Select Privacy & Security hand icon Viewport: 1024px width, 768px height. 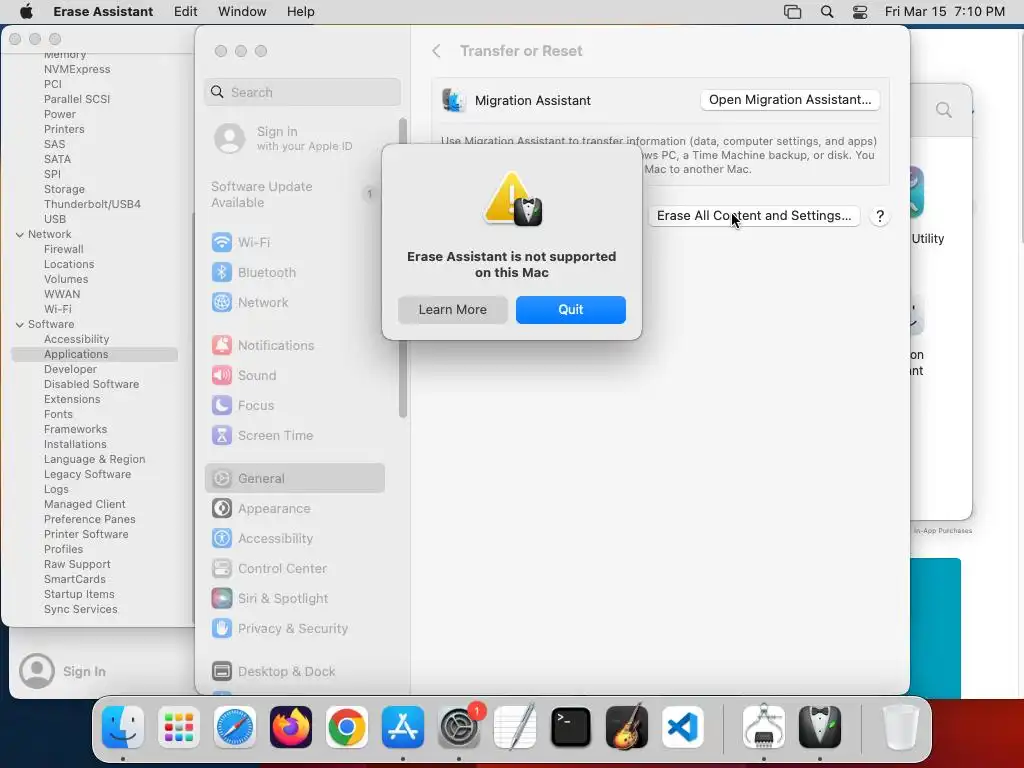(x=222, y=629)
